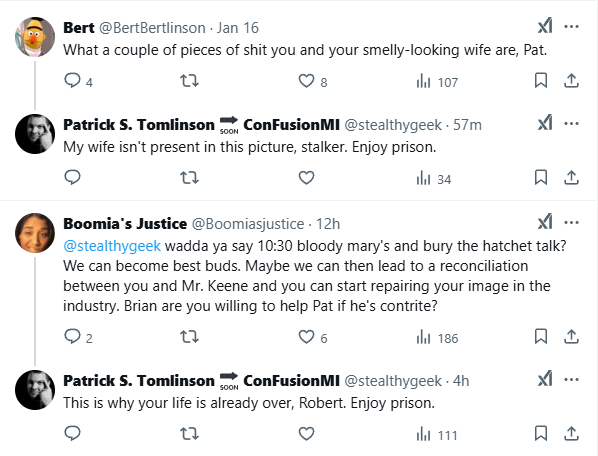The image size is (598, 456).
Task: Retweet Bert's tweet
Action: pyautogui.click(x=189, y=81)
